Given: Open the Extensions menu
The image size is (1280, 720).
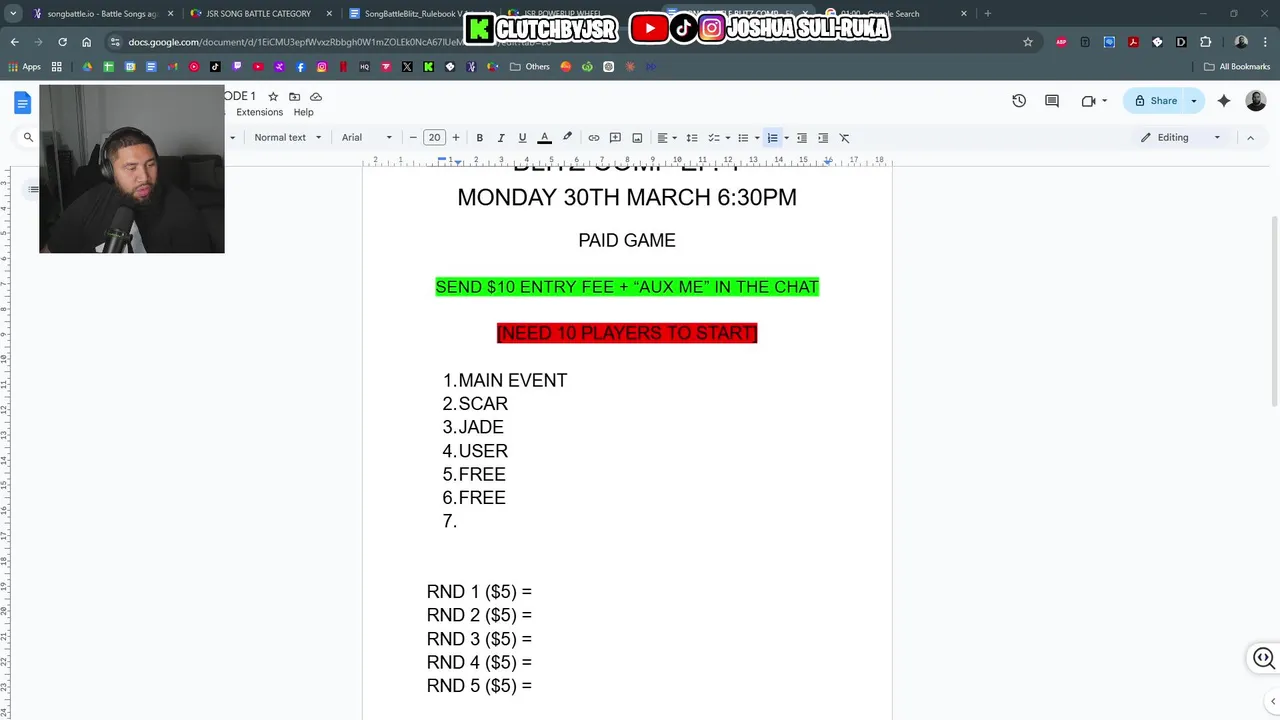Looking at the screenshot, I should click(x=260, y=112).
